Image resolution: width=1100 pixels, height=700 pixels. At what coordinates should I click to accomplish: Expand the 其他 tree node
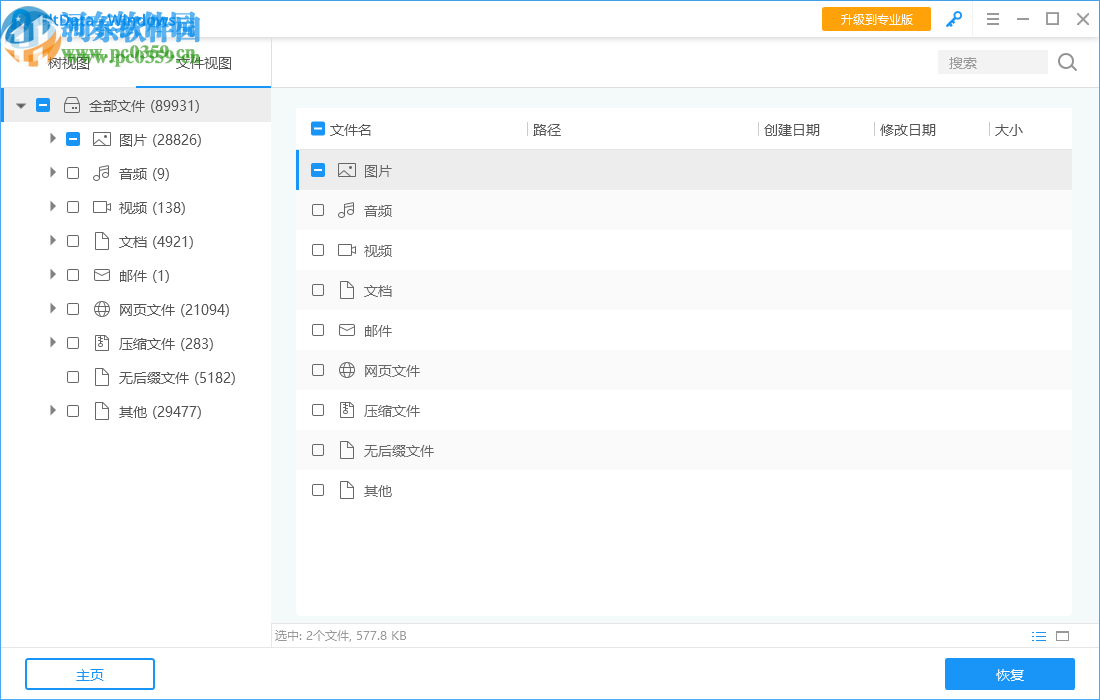click(53, 411)
